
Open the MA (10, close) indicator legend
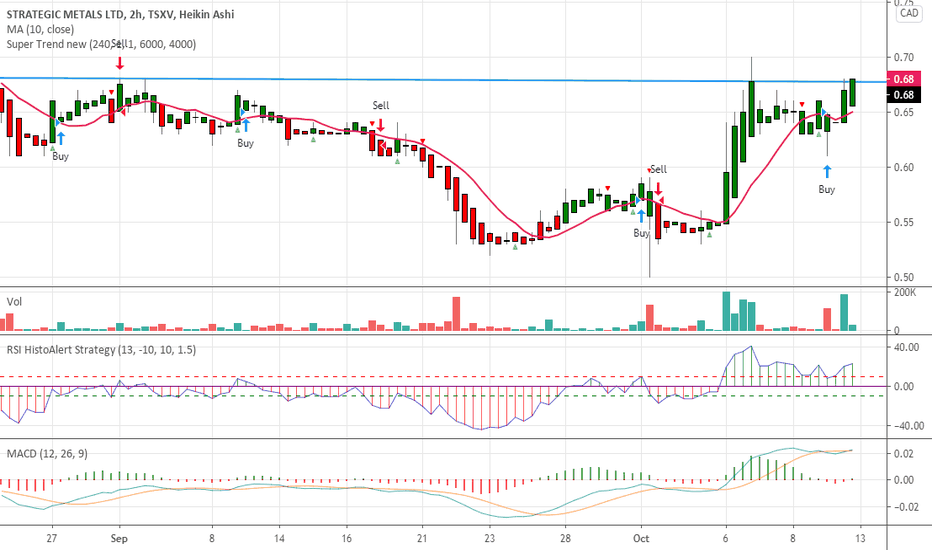pyautogui.click(x=40, y=29)
